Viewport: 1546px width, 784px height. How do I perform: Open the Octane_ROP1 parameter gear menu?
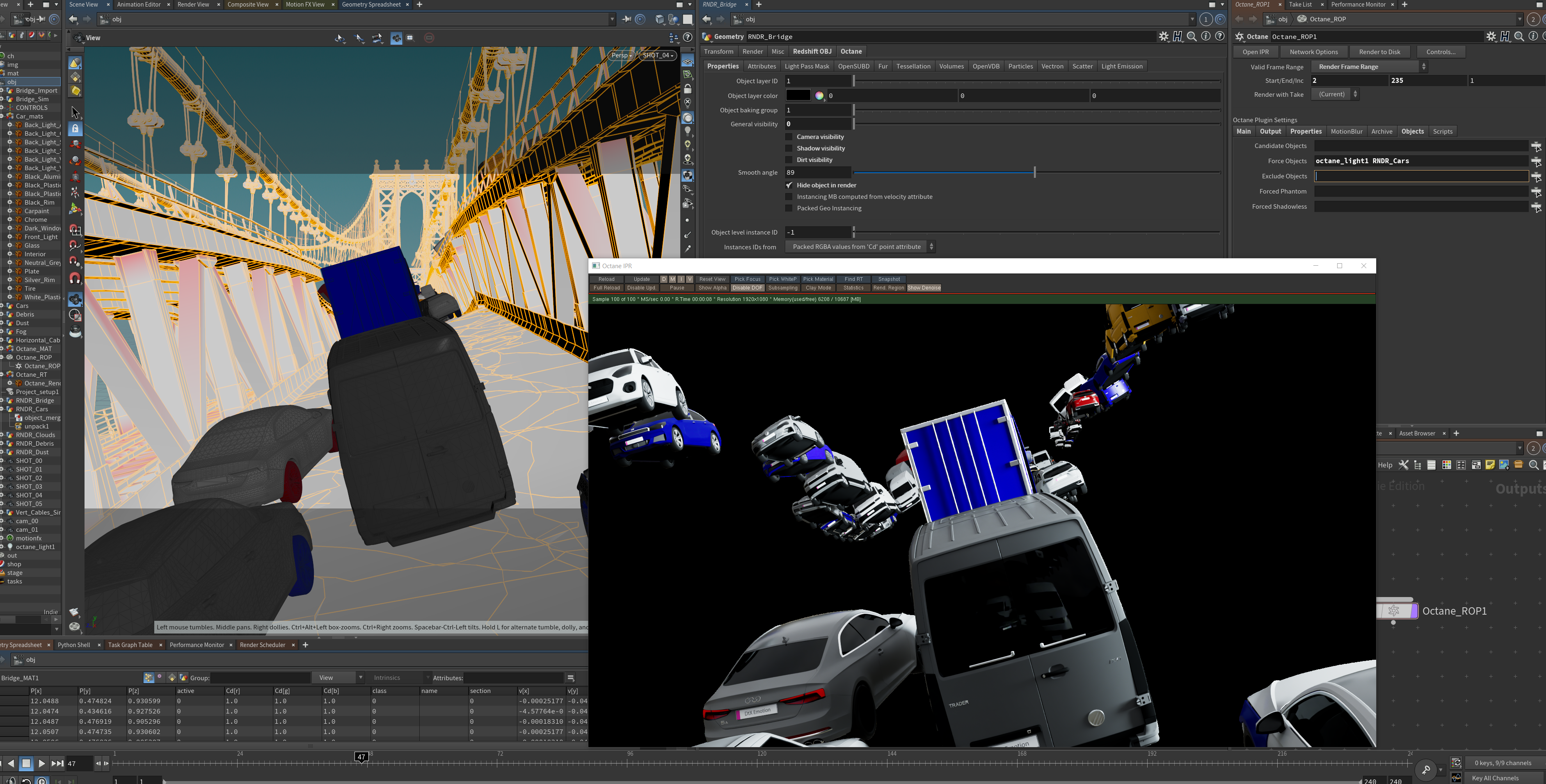click(1491, 36)
